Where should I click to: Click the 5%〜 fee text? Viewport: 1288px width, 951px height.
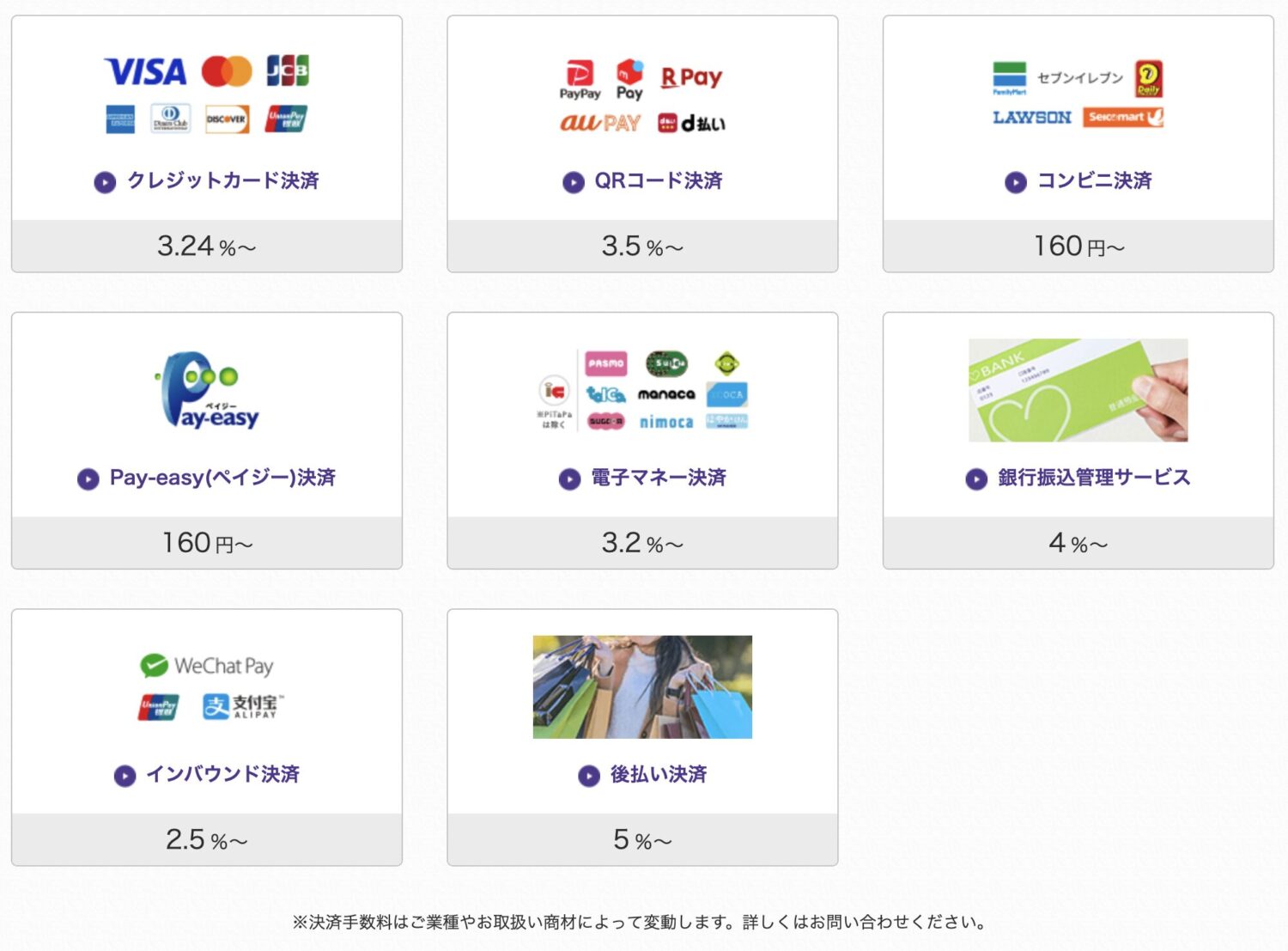point(642,840)
